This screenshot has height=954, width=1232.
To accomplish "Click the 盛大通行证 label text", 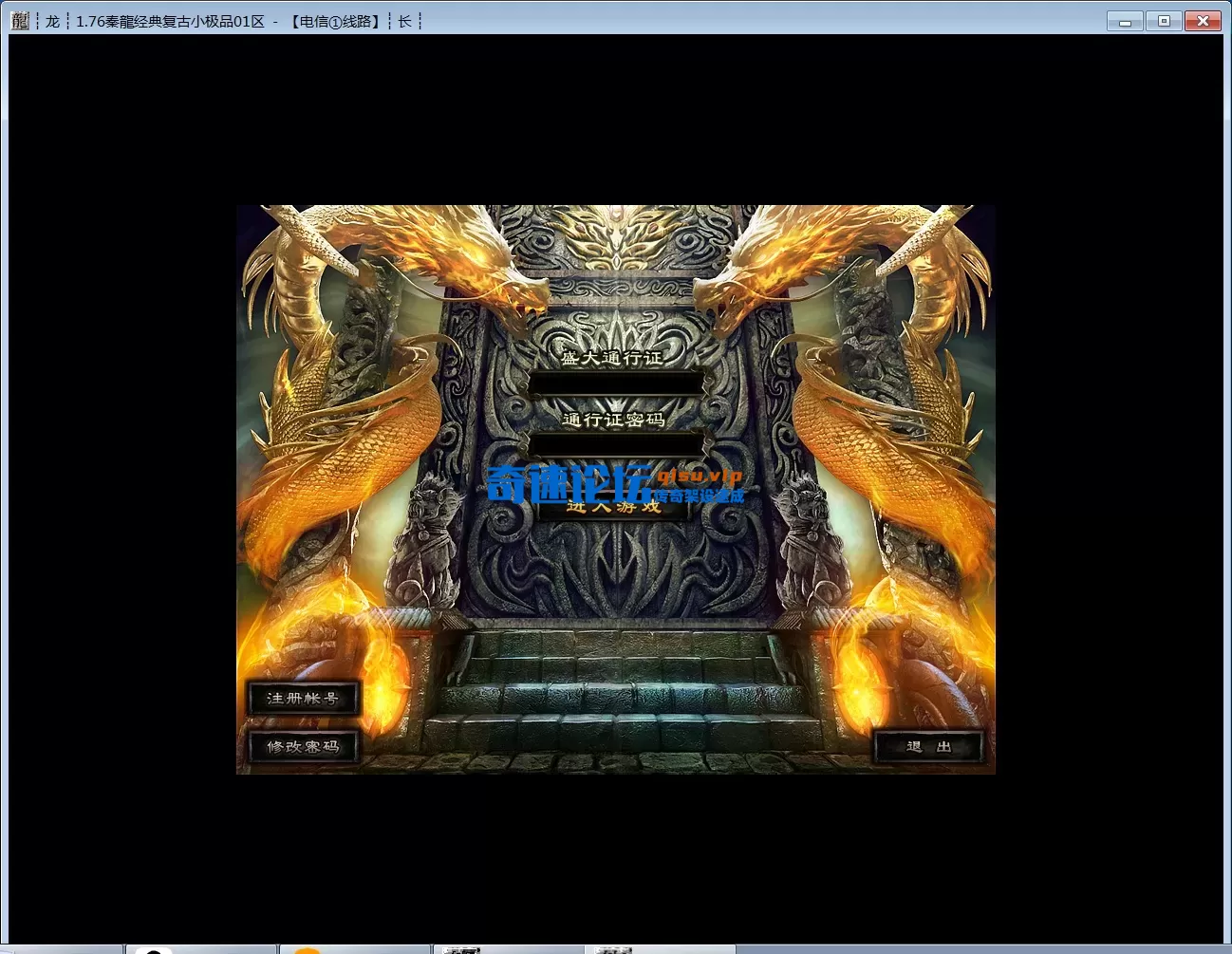I will 611,358.
